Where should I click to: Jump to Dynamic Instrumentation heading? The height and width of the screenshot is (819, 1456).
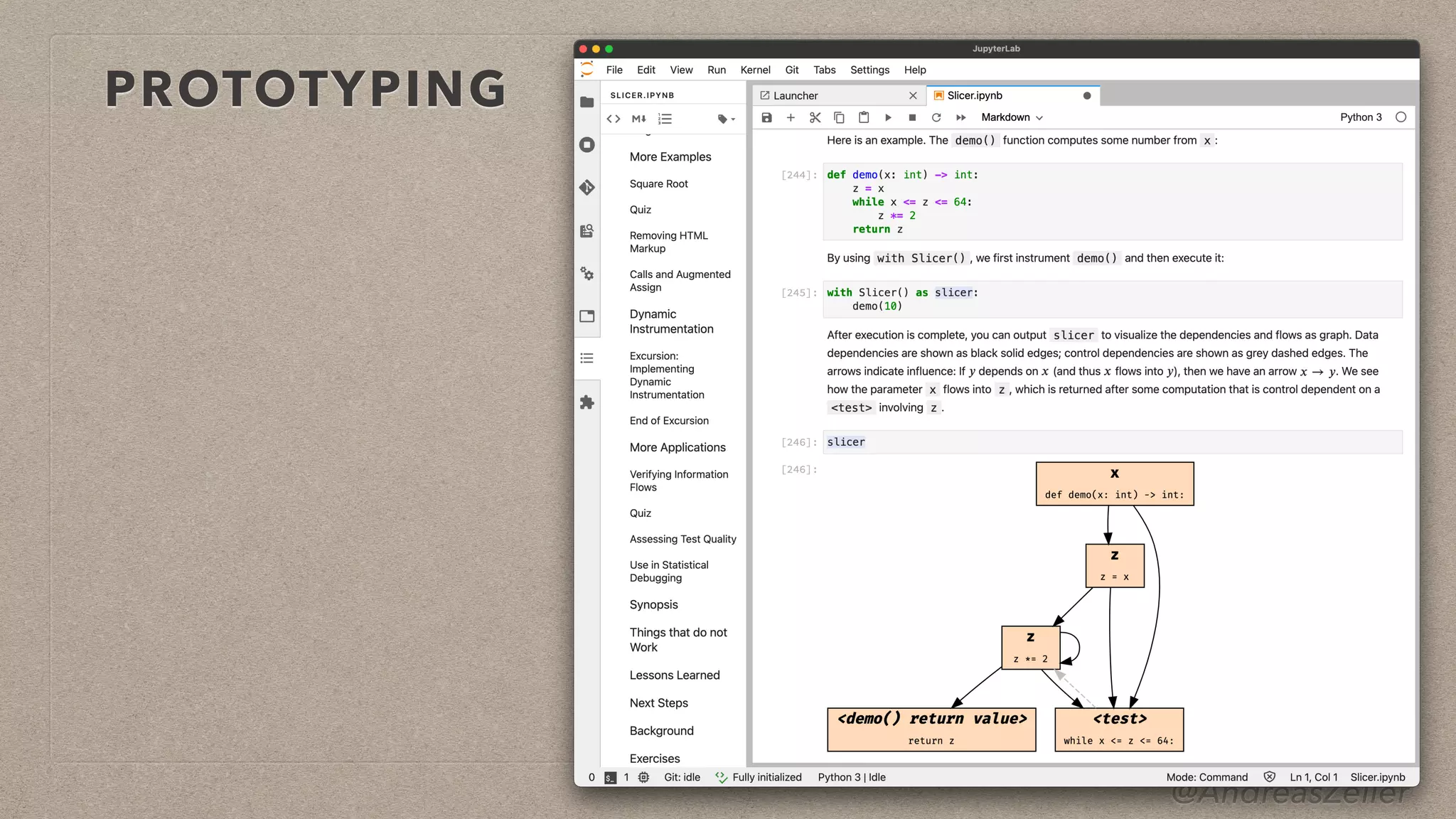671,321
